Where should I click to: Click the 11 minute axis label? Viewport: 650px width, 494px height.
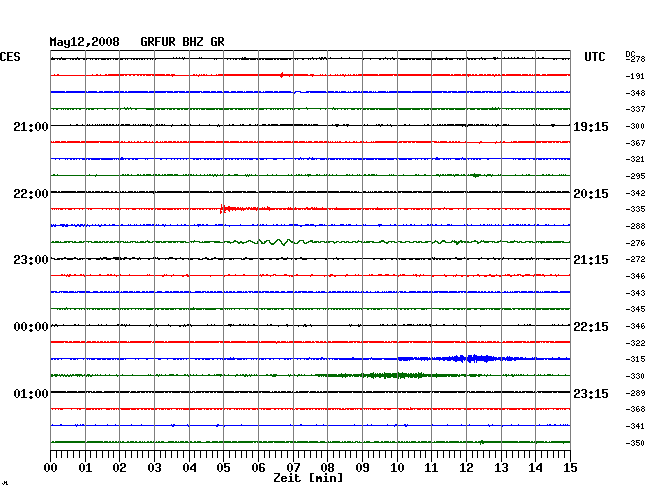[x=431, y=468]
